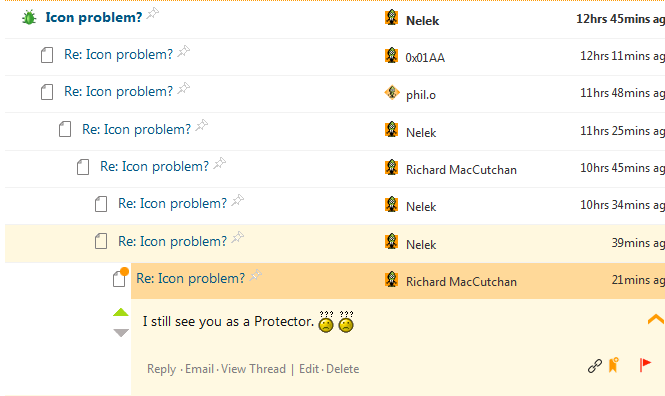Click phil.o's diamond avatar icon
The image size is (665, 396).
click(x=392, y=92)
